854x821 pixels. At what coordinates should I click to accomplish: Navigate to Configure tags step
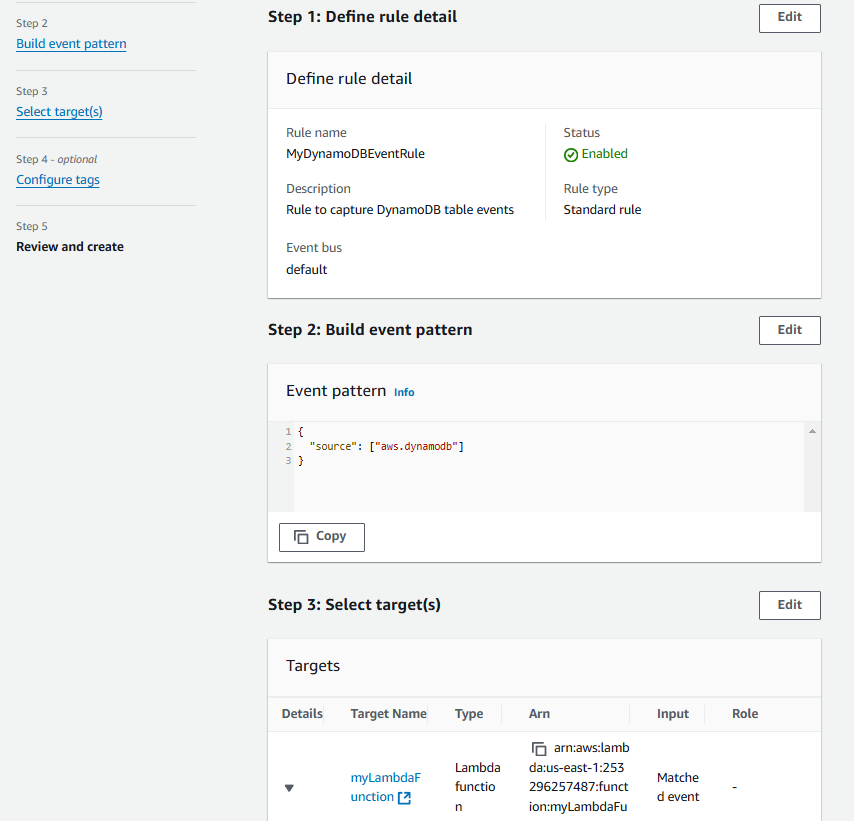point(58,180)
